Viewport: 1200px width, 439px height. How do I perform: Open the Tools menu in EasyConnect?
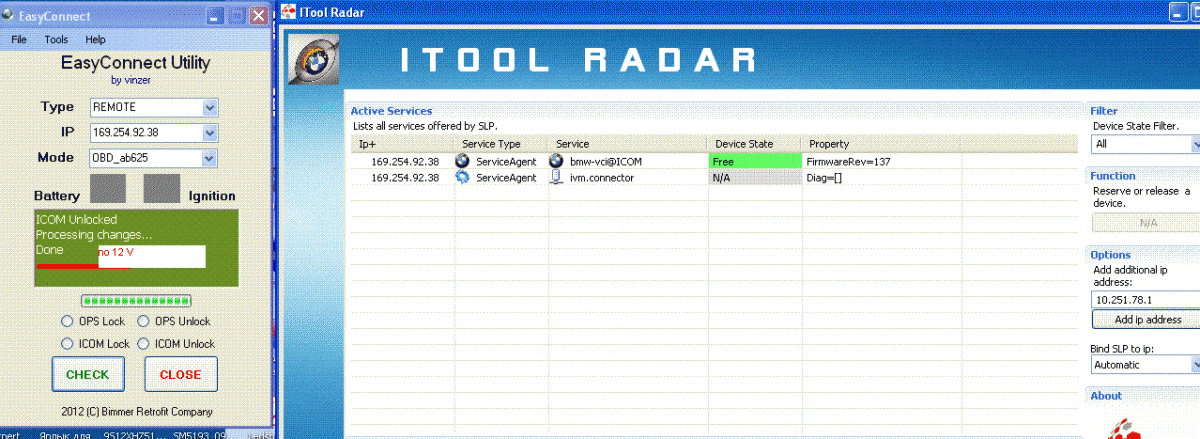[56, 39]
